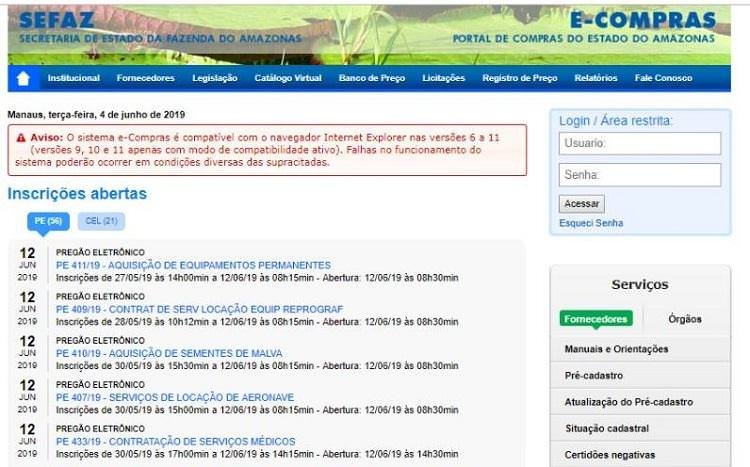Open the Fornecedores menu in navigation bar
750x467 pixels.
pos(145,78)
